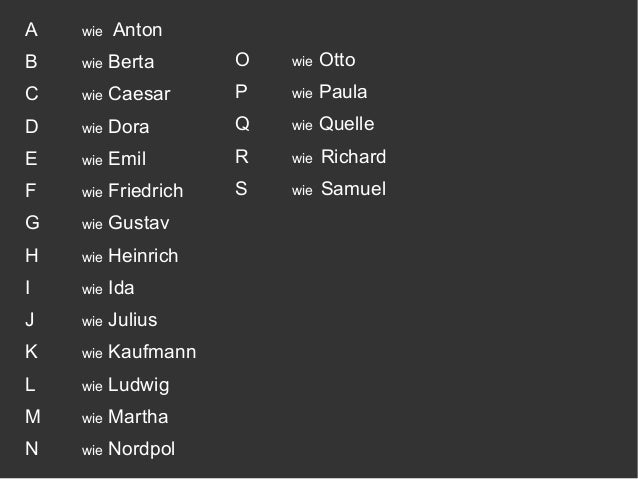Viewport: 638px width, 479px height.
Task: Click the word Ida
Action: coord(121,288)
